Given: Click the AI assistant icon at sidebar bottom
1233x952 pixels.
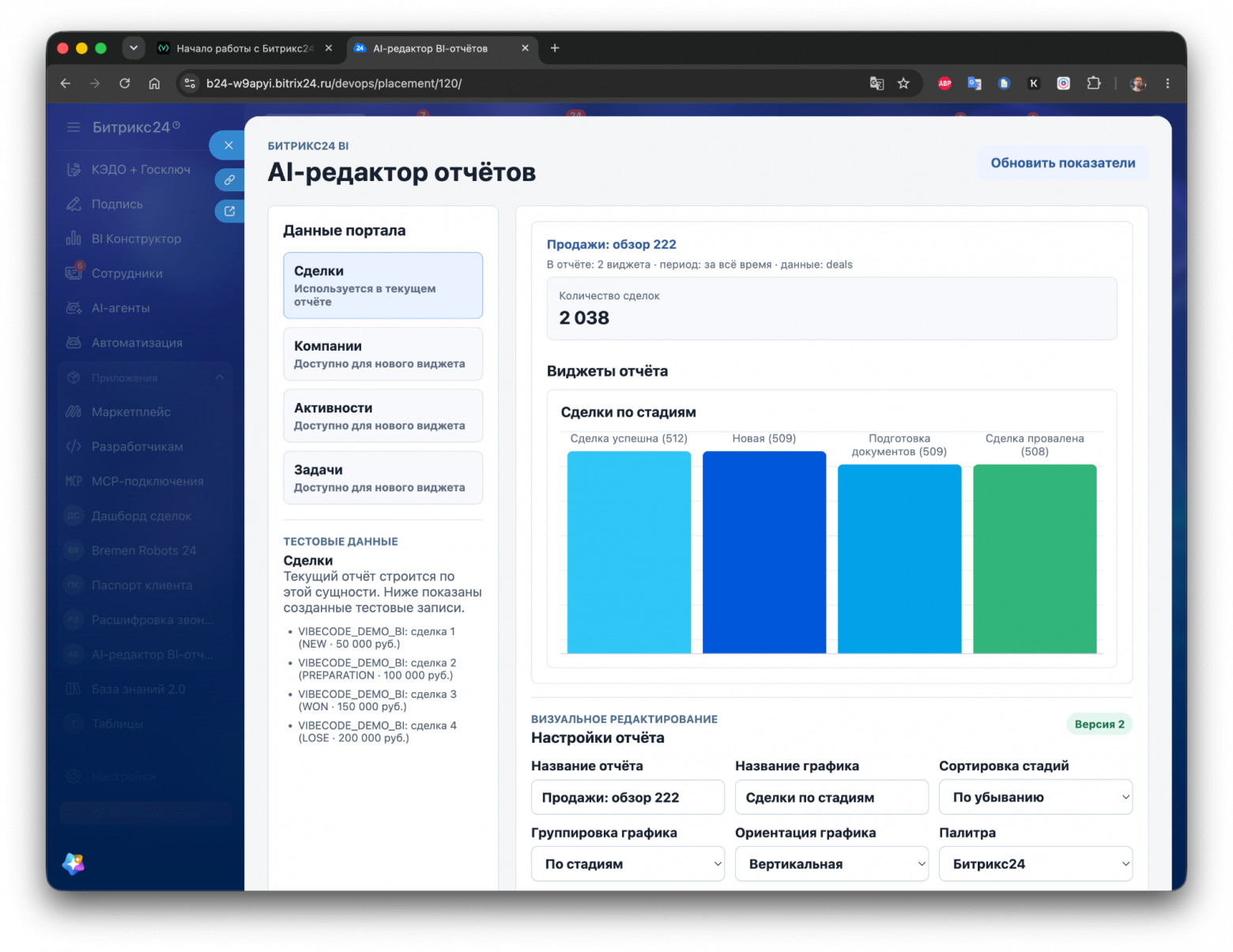Looking at the screenshot, I should 74,864.
